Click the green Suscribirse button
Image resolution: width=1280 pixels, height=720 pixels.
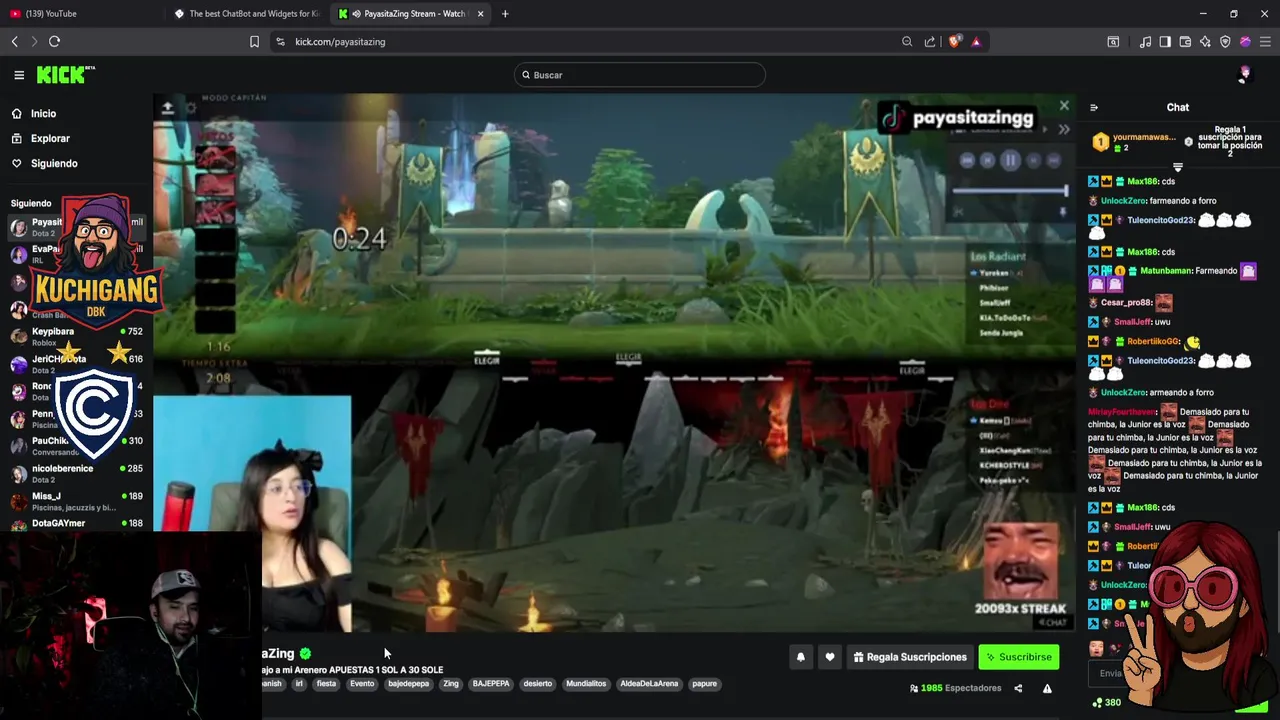(x=1018, y=657)
